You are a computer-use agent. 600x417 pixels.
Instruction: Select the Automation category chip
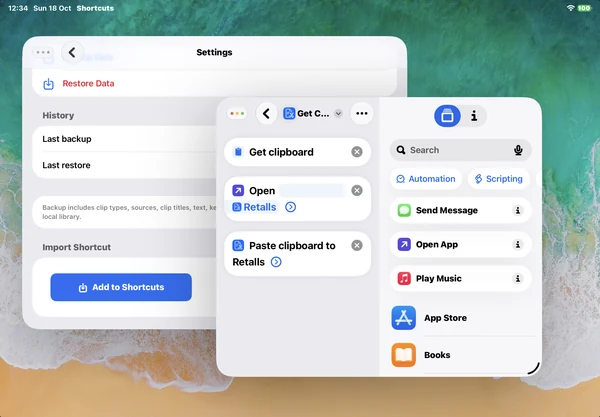(426, 179)
